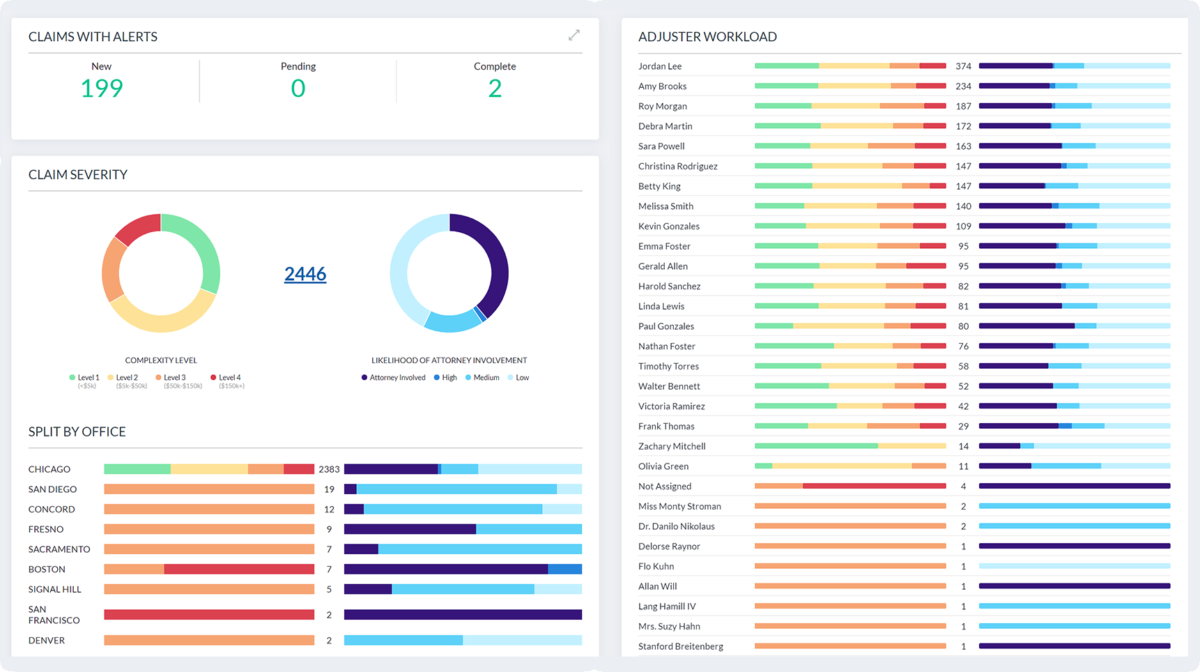Open the 2446 total claims link

click(305, 274)
